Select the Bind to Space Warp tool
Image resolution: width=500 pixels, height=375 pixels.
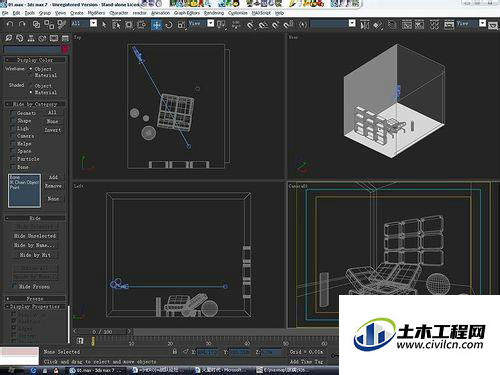(x=61, y=24)
